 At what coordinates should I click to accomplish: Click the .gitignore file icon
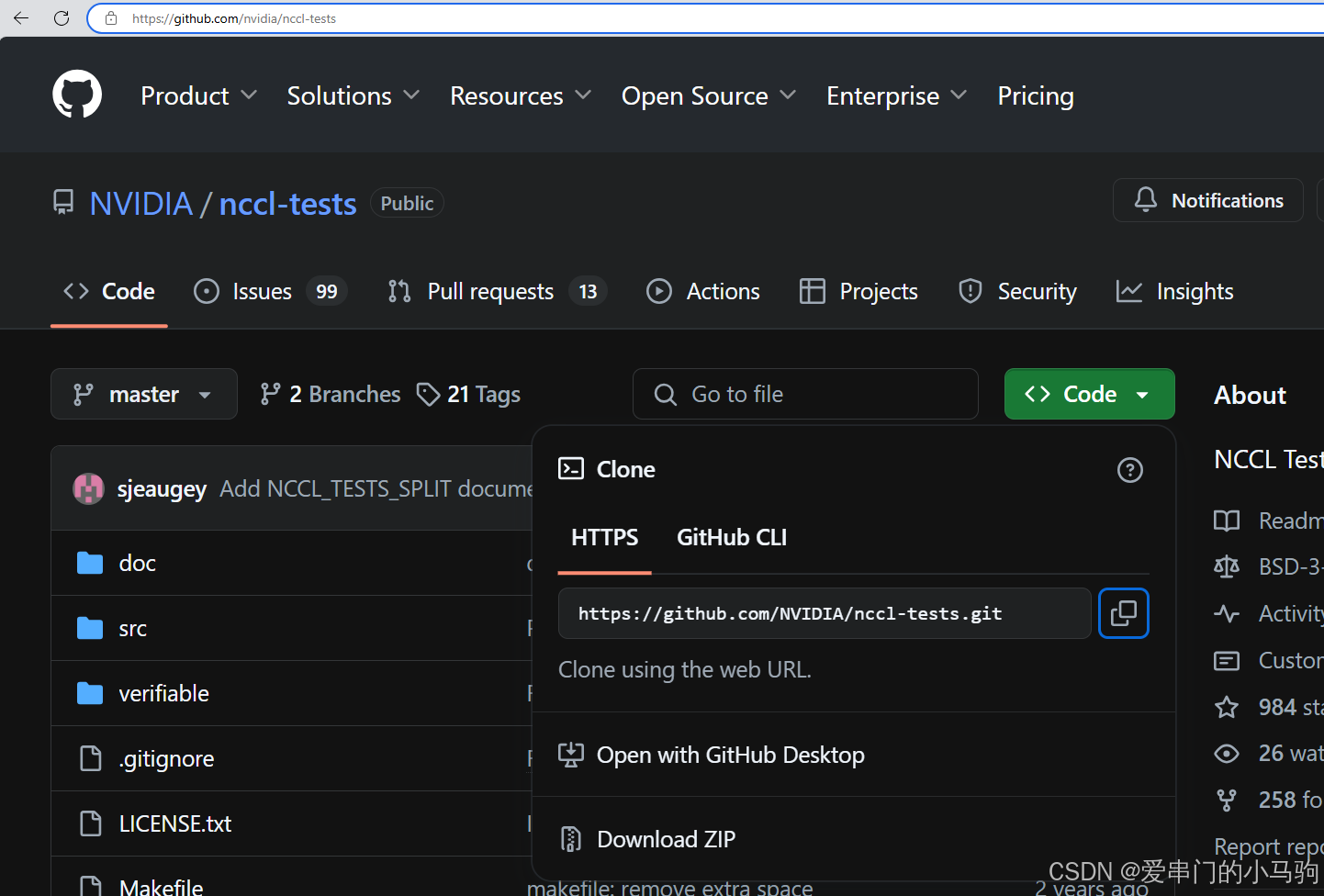[x=91, y=758]
